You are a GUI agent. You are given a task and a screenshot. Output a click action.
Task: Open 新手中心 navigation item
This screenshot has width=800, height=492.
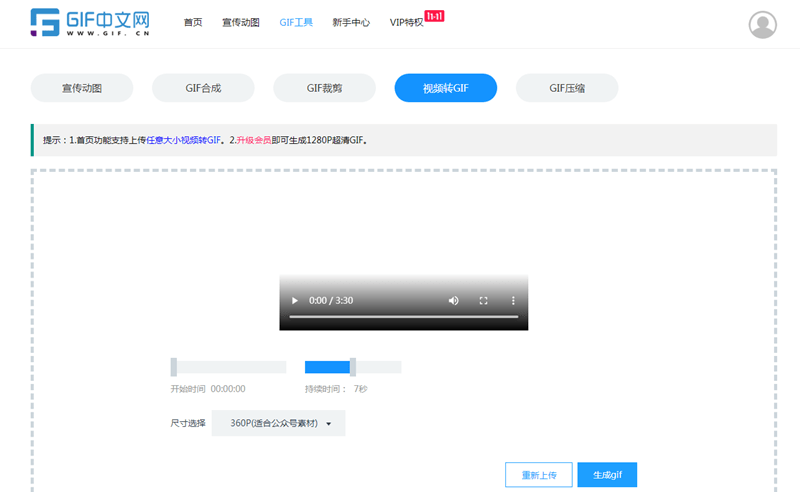pyautogui.click(x=351, y=22)
